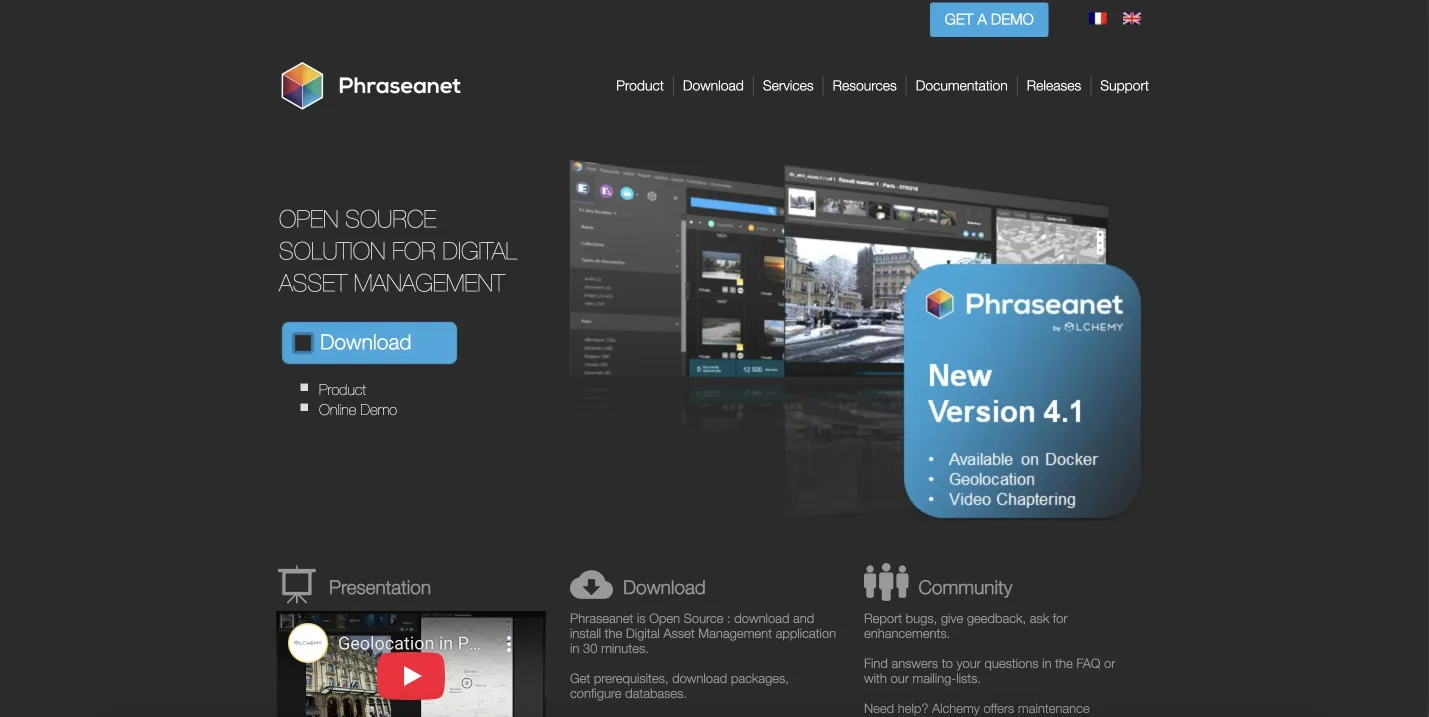Open the Documentation menu
This screenshot has height=717, width=1429.
click(961, 86)
